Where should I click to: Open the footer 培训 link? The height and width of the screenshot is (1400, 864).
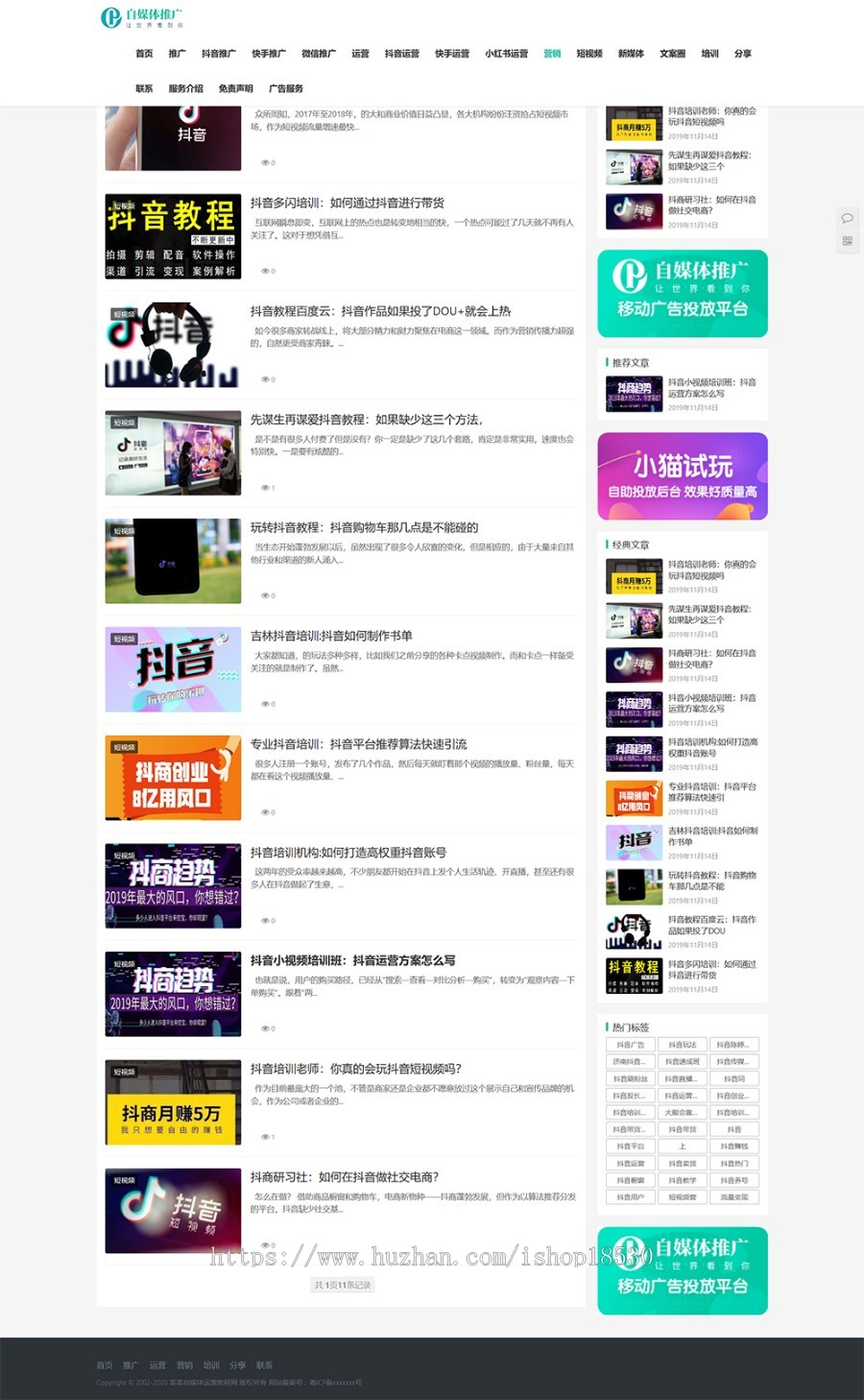pyautogui.click(x=211, y=1365)
